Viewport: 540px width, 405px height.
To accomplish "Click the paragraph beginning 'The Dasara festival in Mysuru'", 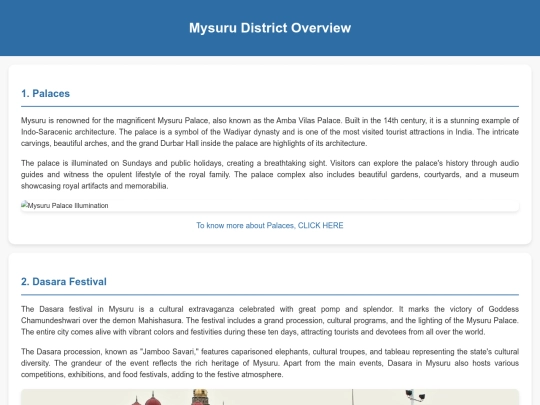I will [x=270, y=321].
